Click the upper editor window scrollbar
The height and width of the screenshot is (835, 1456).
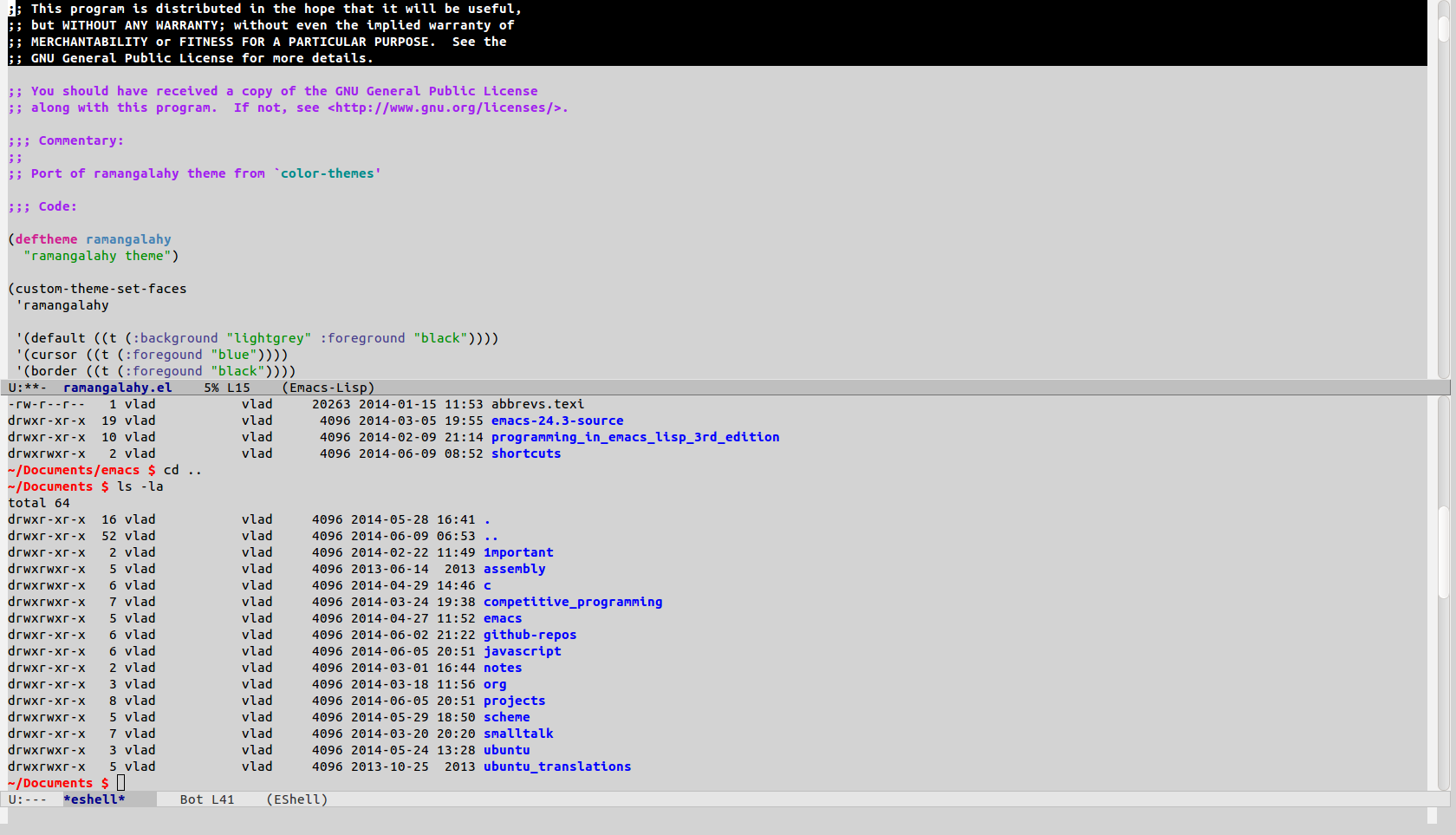pos(1443,189)
